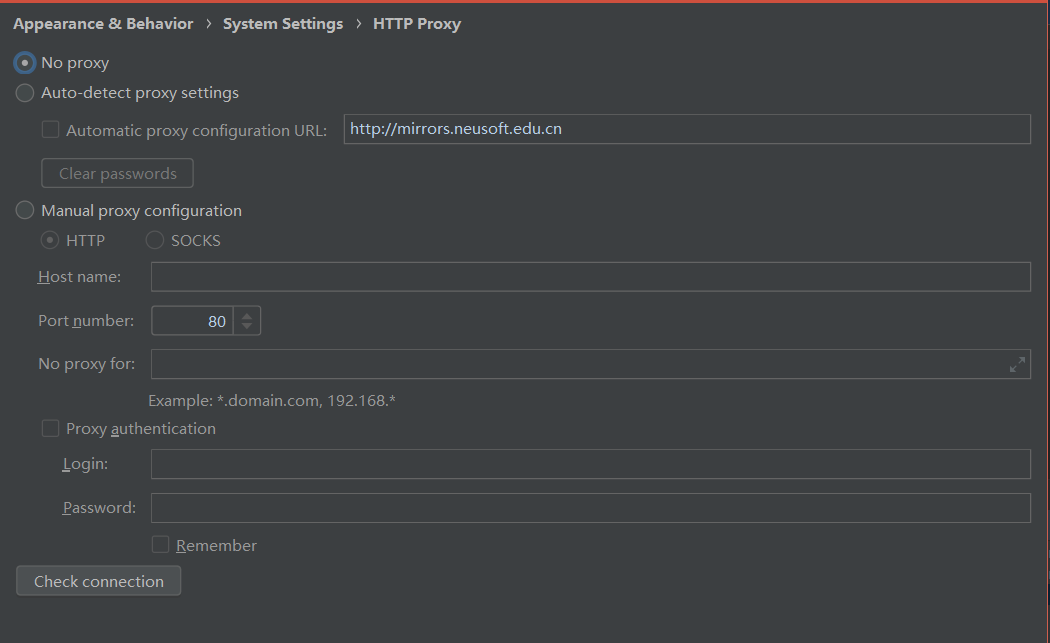Click the HTTP Proxy breadcrumb label
Screen dimensions: 1050x643
[417, 23]
